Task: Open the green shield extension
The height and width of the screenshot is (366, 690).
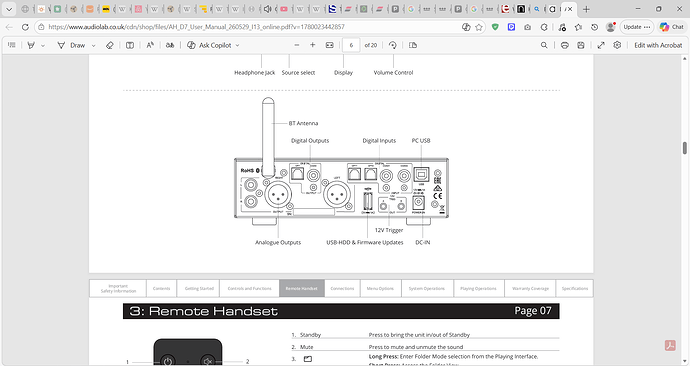Action: pos(495,27)
